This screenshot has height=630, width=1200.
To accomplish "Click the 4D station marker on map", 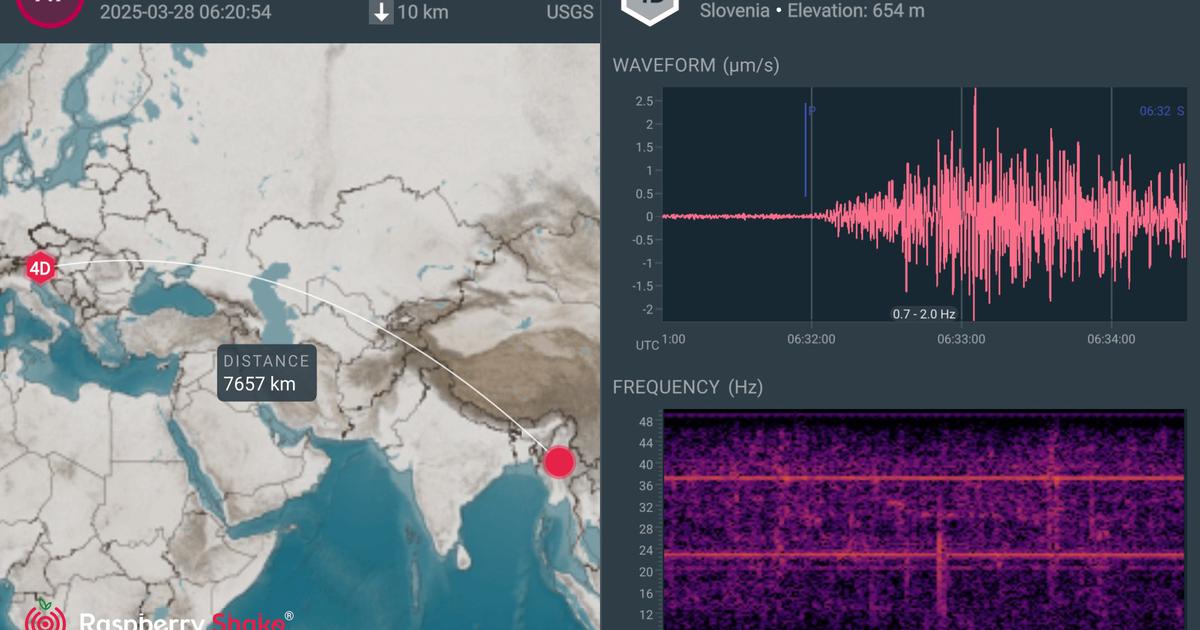I will coord(39,268).
